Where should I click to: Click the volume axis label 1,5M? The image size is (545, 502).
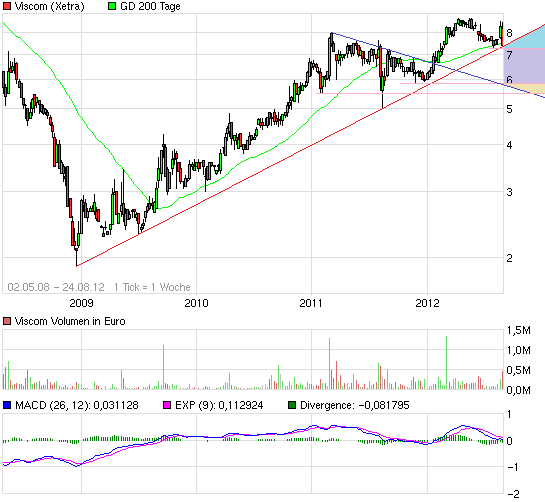click(x=519, y=330)
